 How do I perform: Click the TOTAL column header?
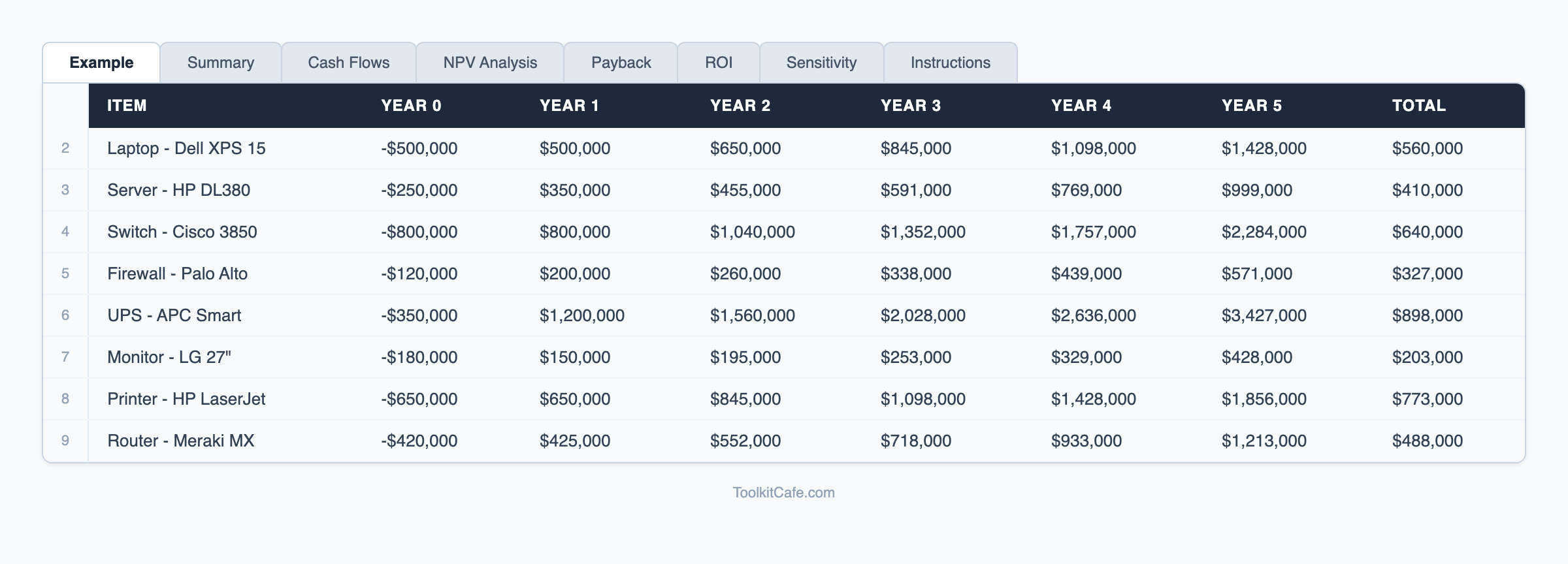coord(1418,106)
